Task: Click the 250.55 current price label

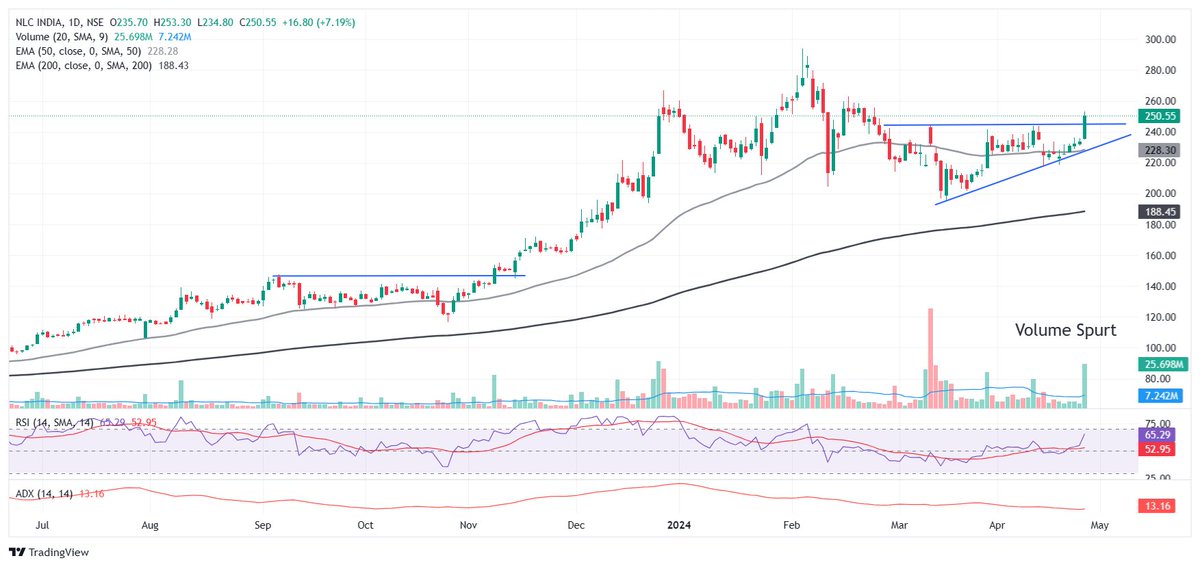Action: click(1159, 116)
